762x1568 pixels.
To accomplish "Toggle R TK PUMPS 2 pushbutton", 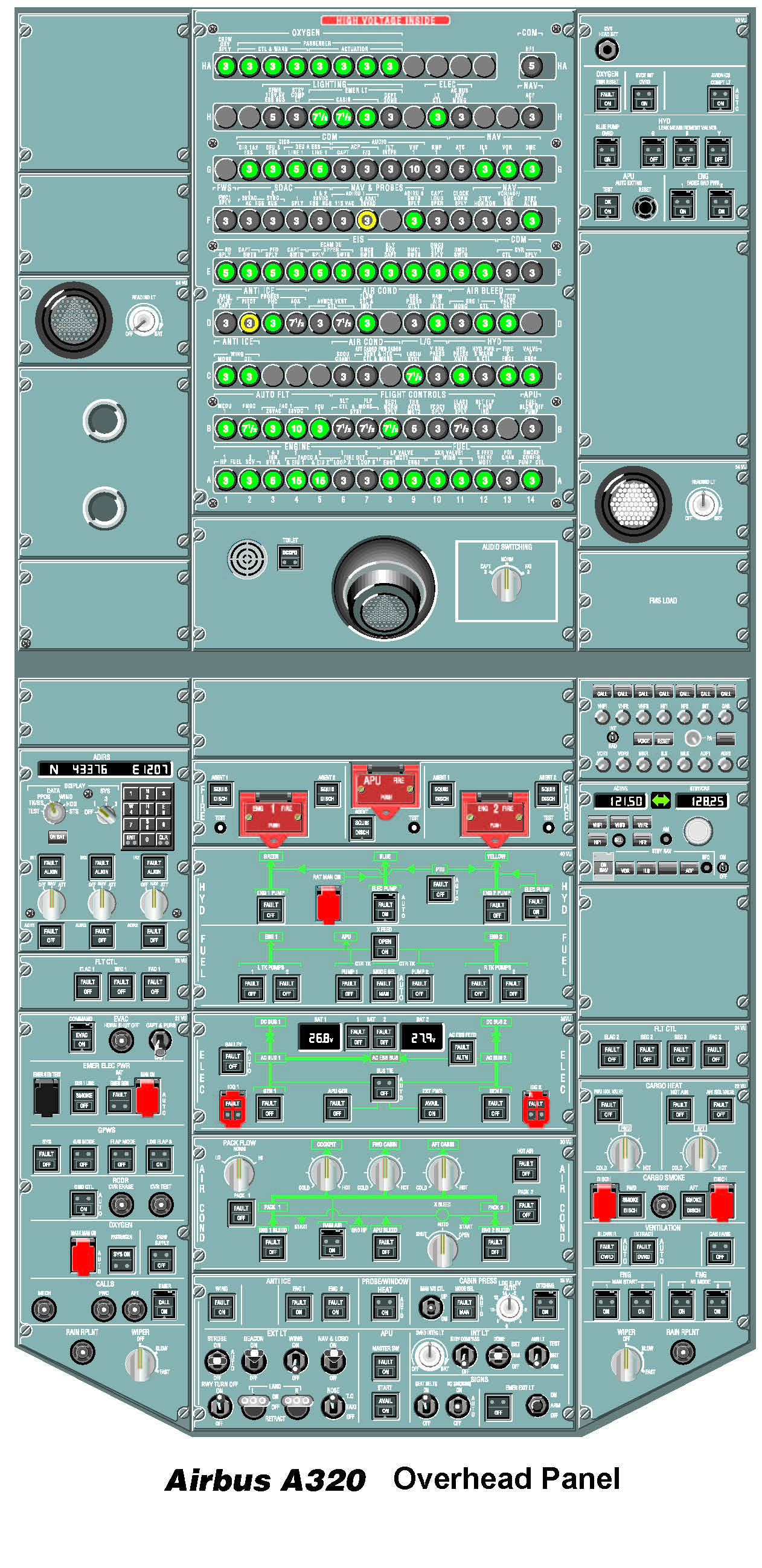I will point(513,989).
